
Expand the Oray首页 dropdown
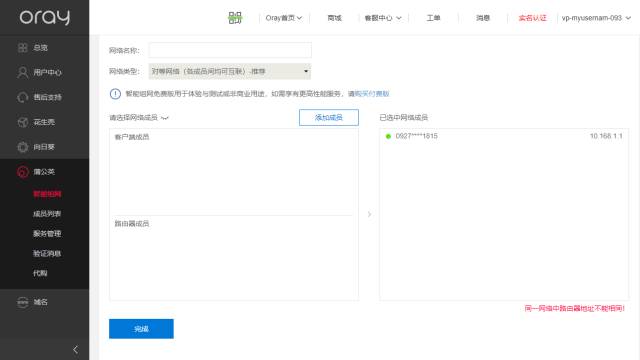tap(284, 18)
